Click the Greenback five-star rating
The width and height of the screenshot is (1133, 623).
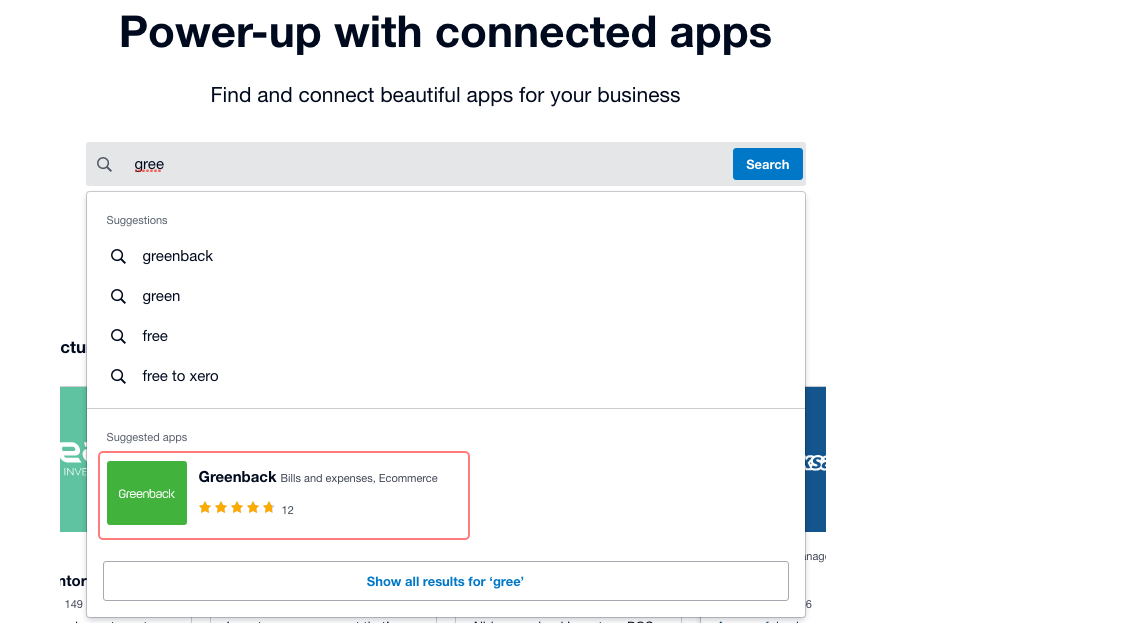tap(236, 508)
